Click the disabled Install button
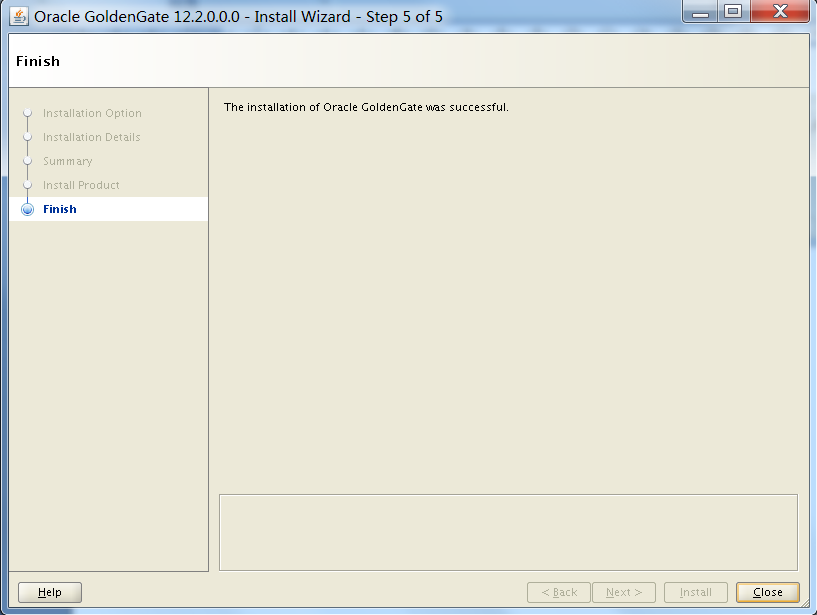 (696, 592)
